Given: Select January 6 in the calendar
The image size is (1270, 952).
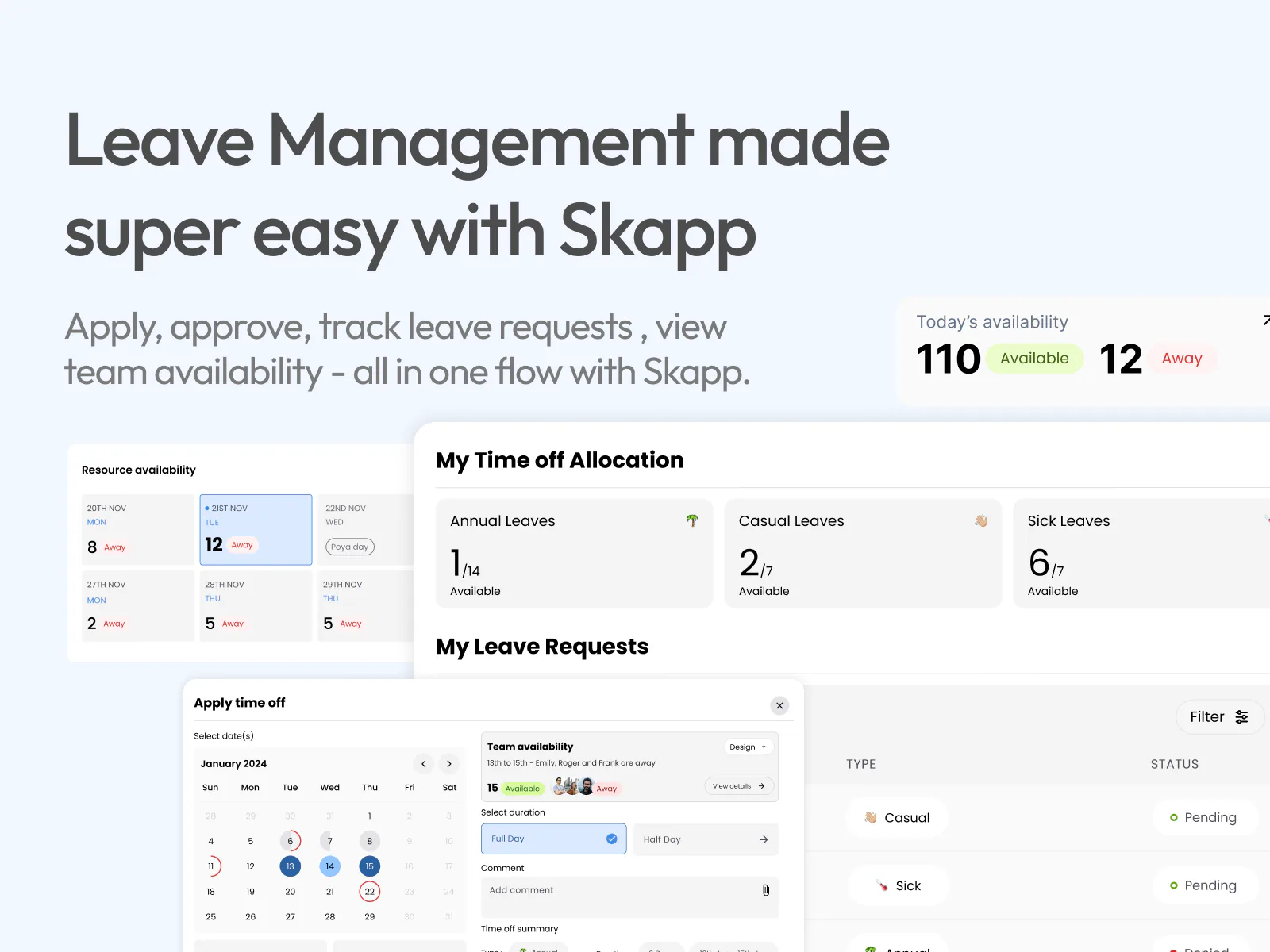Looking at the screenshot, I should point(290,841).
